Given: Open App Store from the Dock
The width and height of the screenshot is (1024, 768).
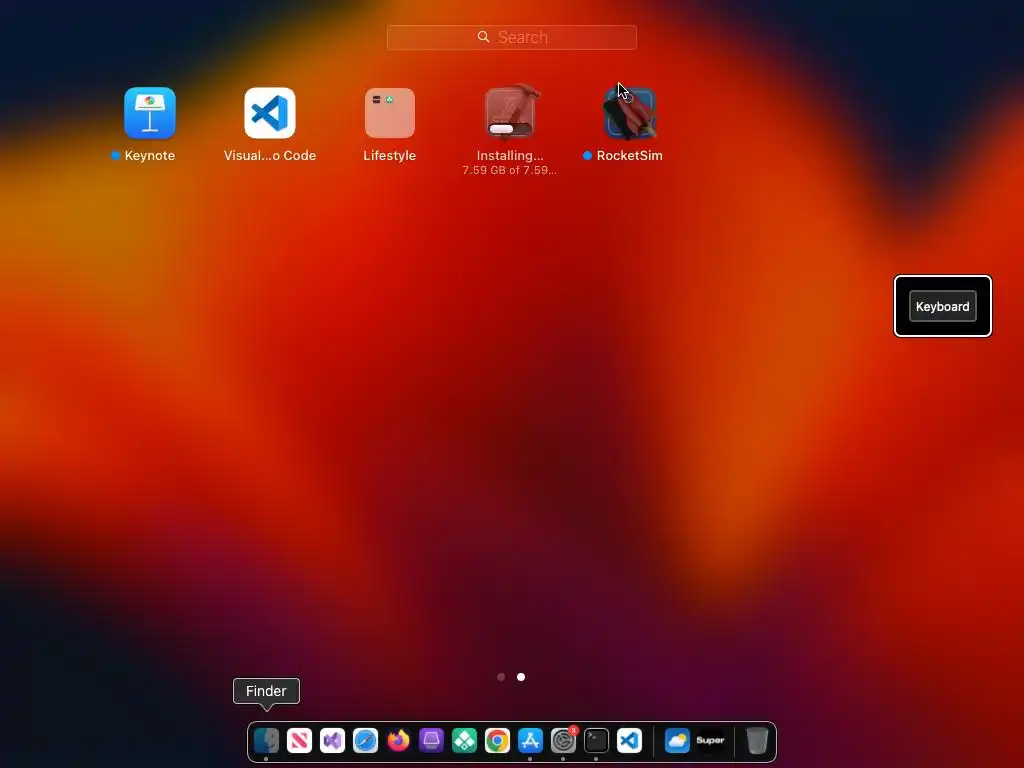Looking at the screenshot, I should (530, 741).
